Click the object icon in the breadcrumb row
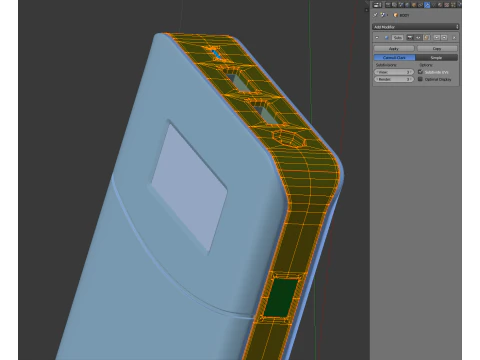The image size is (480, 360). (396, 15)
